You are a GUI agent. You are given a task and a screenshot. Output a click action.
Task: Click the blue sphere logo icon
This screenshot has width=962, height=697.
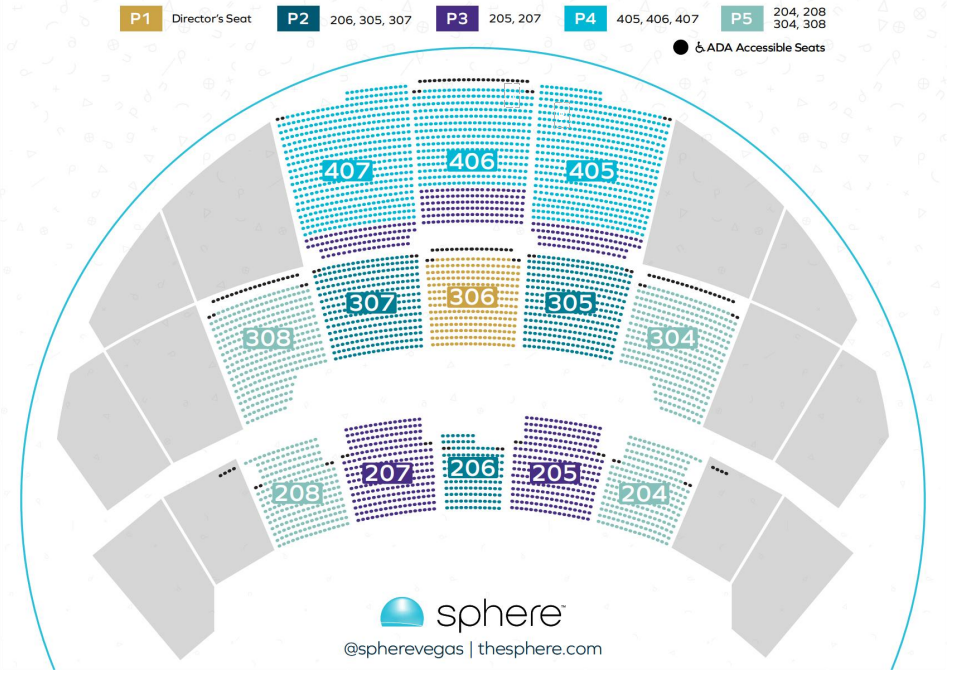(x=402, y=612)
